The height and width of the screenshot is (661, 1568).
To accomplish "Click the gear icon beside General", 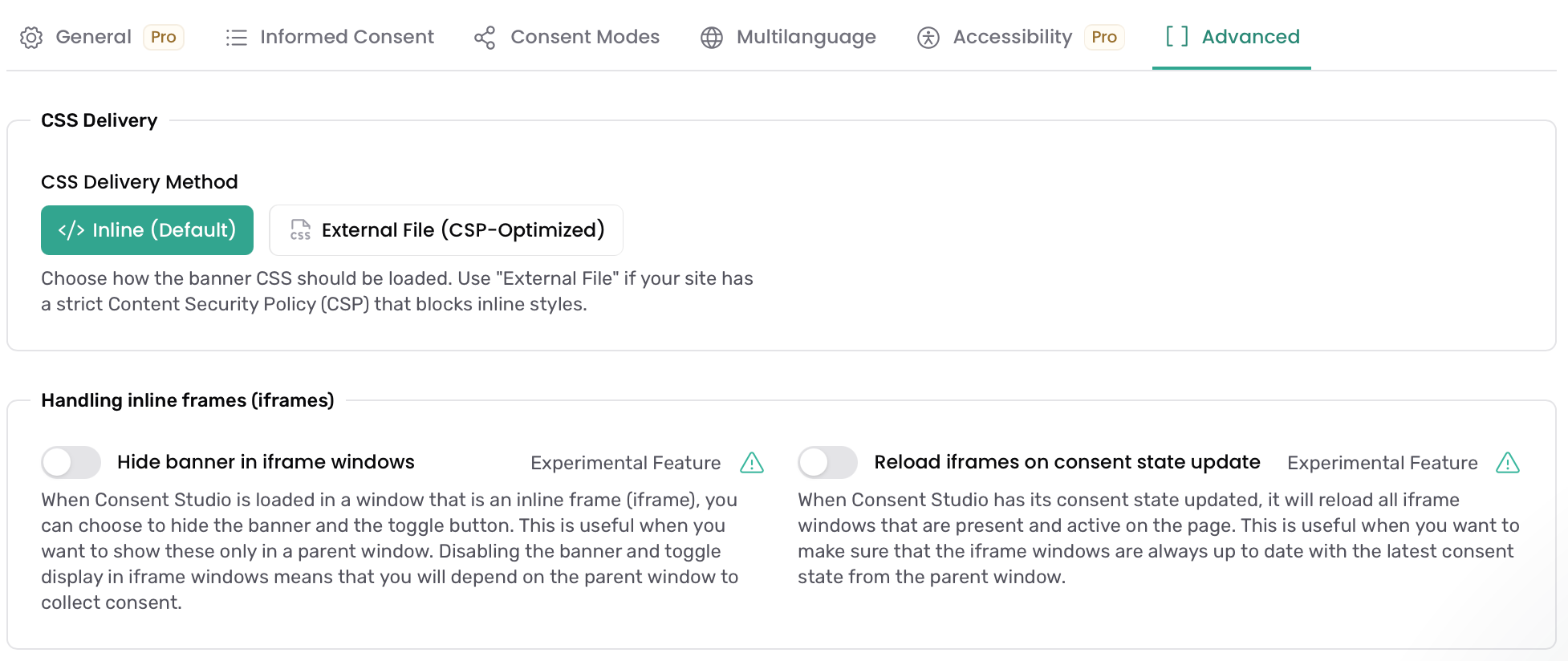I will point(31,38).
